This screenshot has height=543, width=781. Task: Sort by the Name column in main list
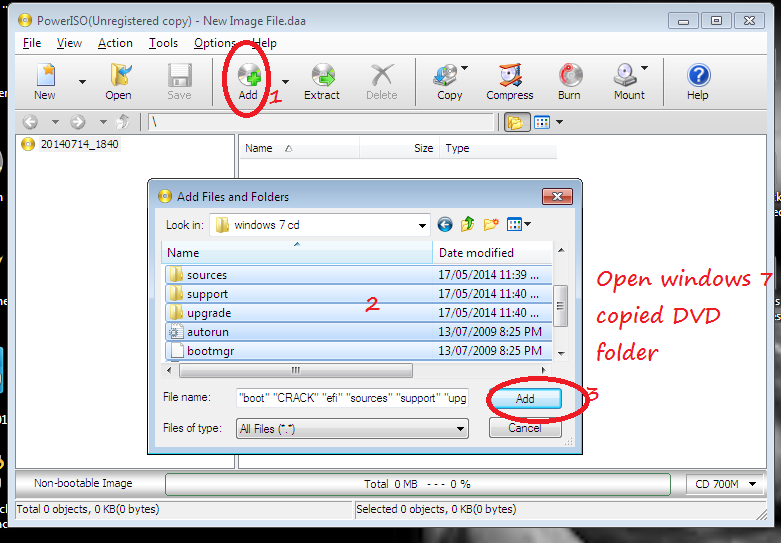tap(299, 148)
